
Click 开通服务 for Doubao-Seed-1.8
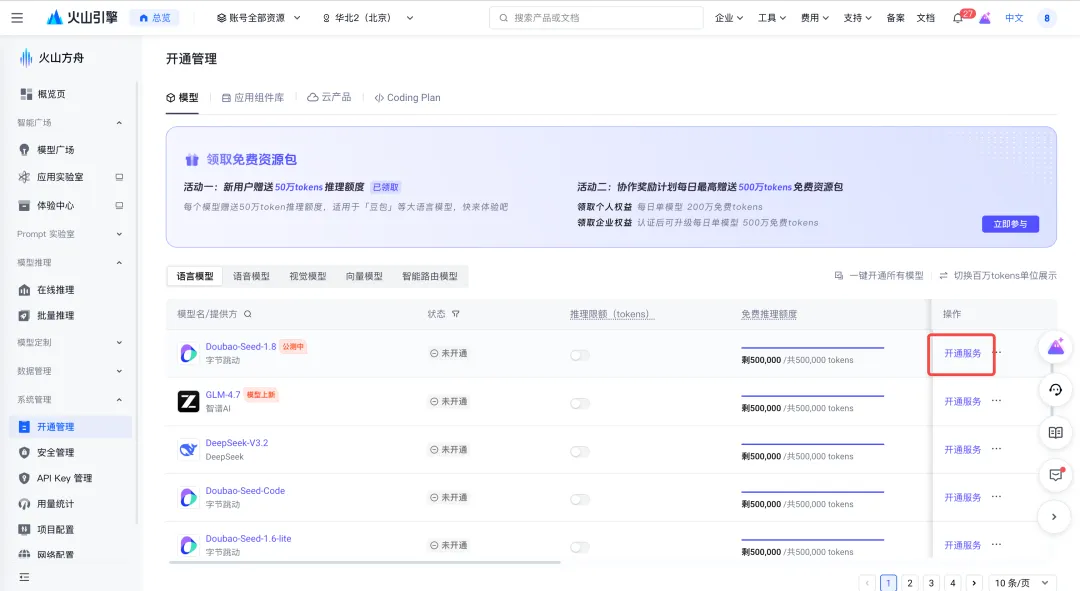tap(962, 353)
